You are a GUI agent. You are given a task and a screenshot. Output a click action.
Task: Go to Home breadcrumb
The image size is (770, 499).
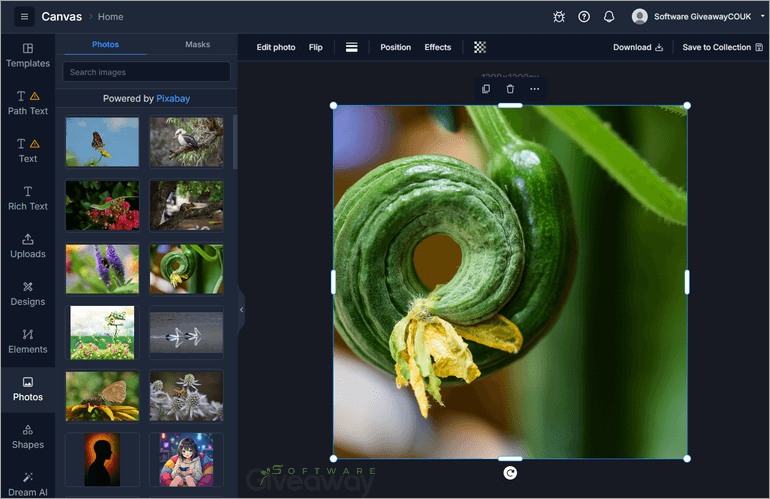110,17
